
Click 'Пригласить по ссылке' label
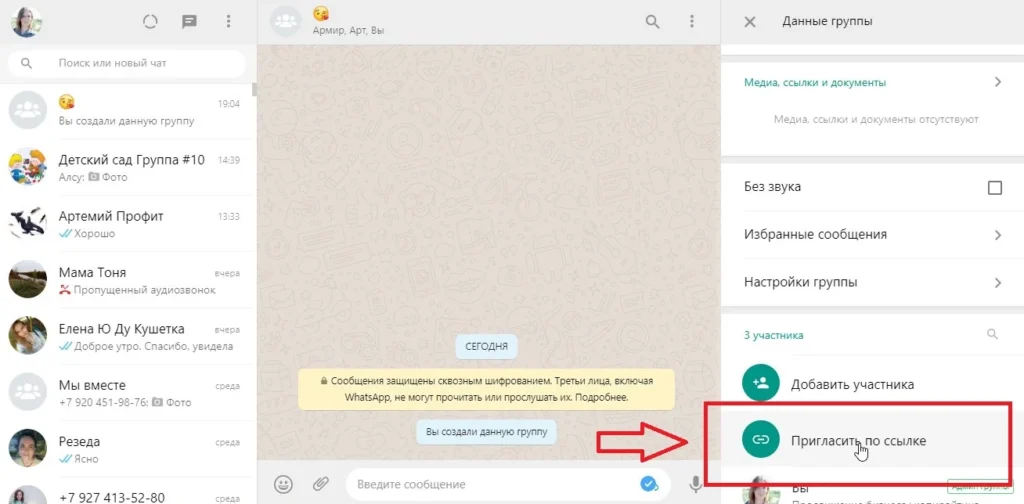coord(858,441)
